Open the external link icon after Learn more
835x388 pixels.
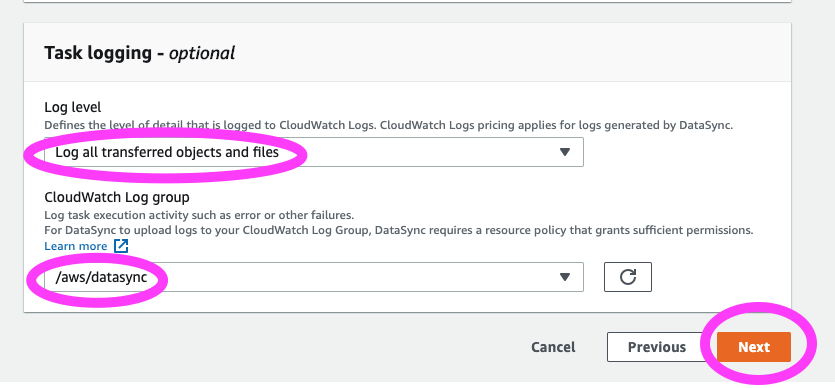pos(121,246)
